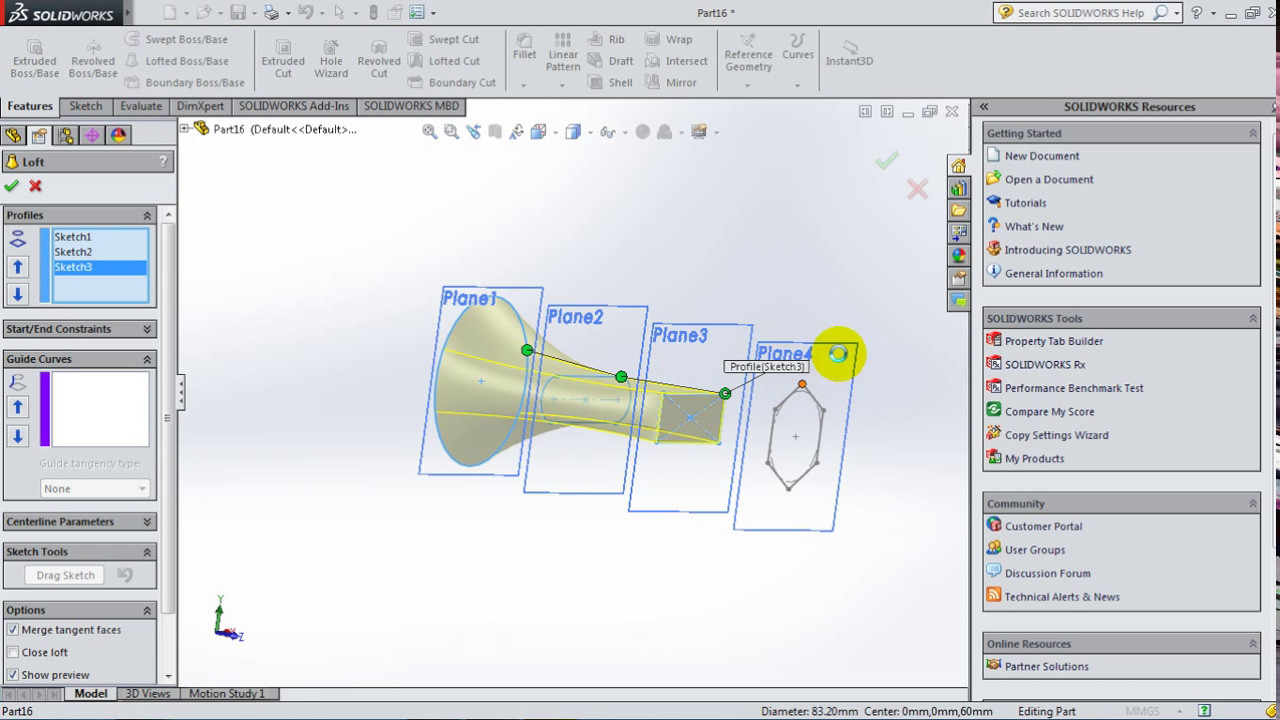Switch to the Sketch ribbon tab
This screenshot has height=720, width=1280.
click(x=85, y=106)
